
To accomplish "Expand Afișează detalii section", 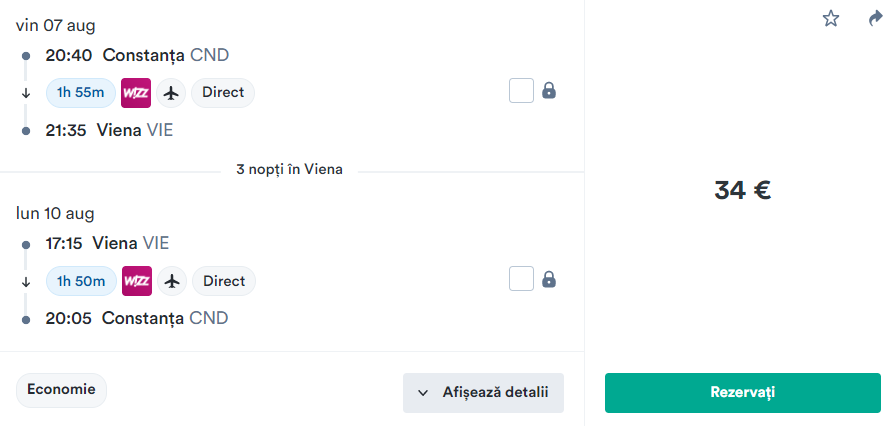I will pyautogui.click(x=483, y=393).
